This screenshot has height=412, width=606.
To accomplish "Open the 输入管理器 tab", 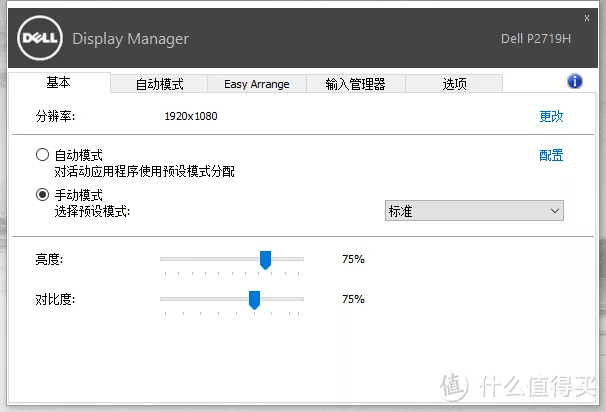I will coord(356,84).
